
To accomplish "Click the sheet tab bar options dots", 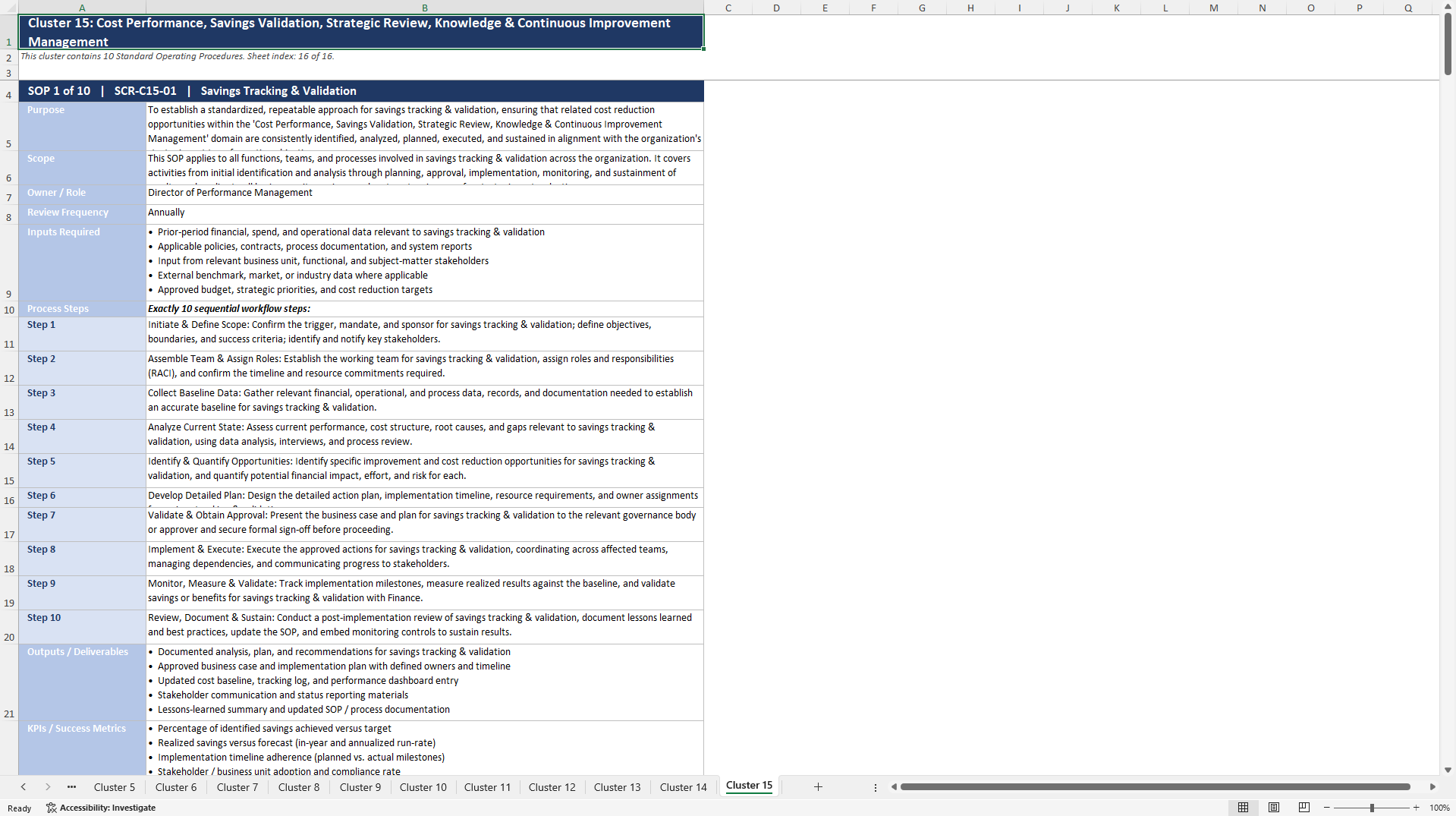I will 875,787.
